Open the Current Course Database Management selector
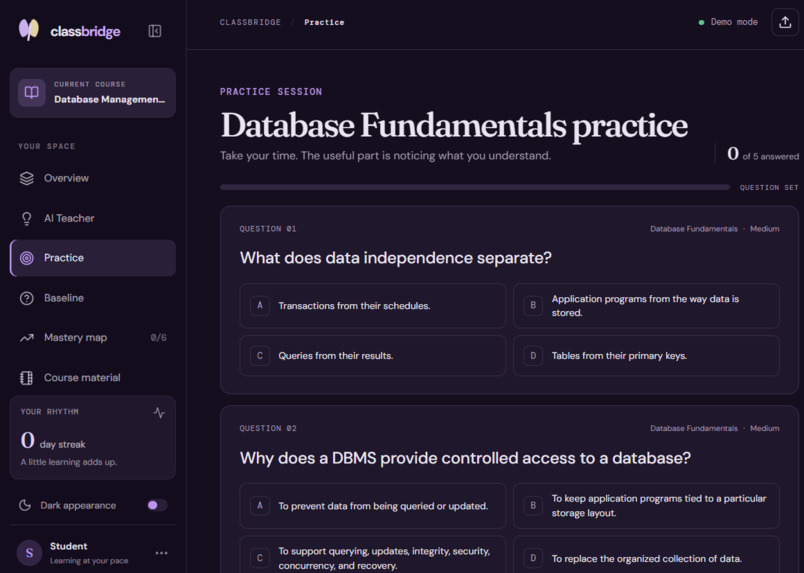The width and height of the screenshot is (804, 573). tap(93, 93)
